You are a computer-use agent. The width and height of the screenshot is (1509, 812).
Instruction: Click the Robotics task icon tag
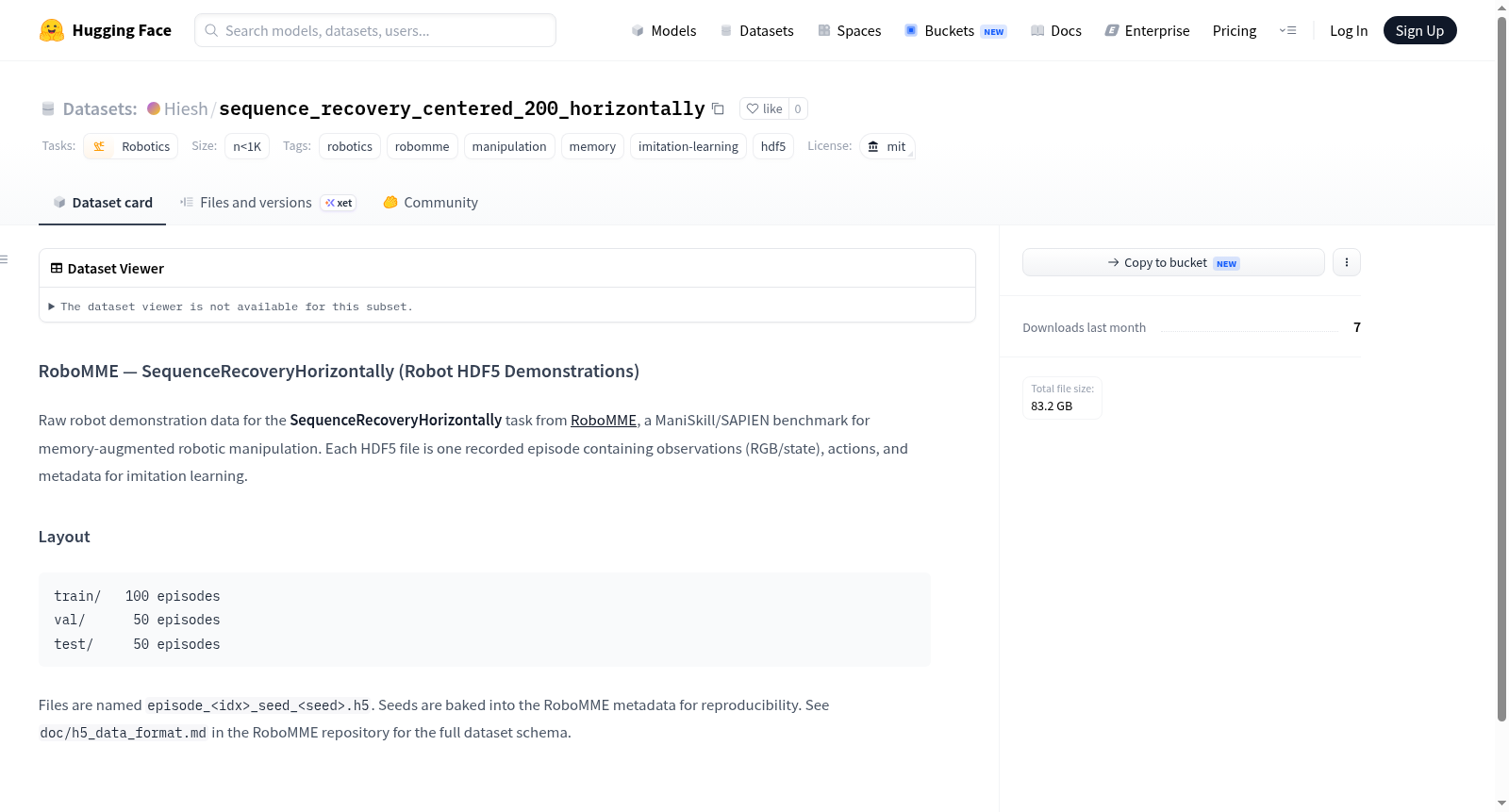click(99, 146)
